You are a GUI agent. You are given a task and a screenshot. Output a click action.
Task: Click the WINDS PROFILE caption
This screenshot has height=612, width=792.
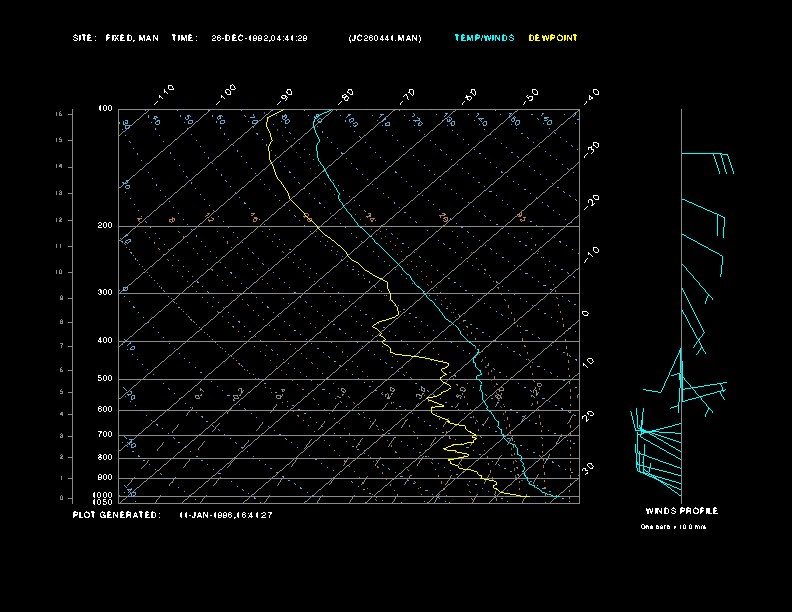(681, 510)
